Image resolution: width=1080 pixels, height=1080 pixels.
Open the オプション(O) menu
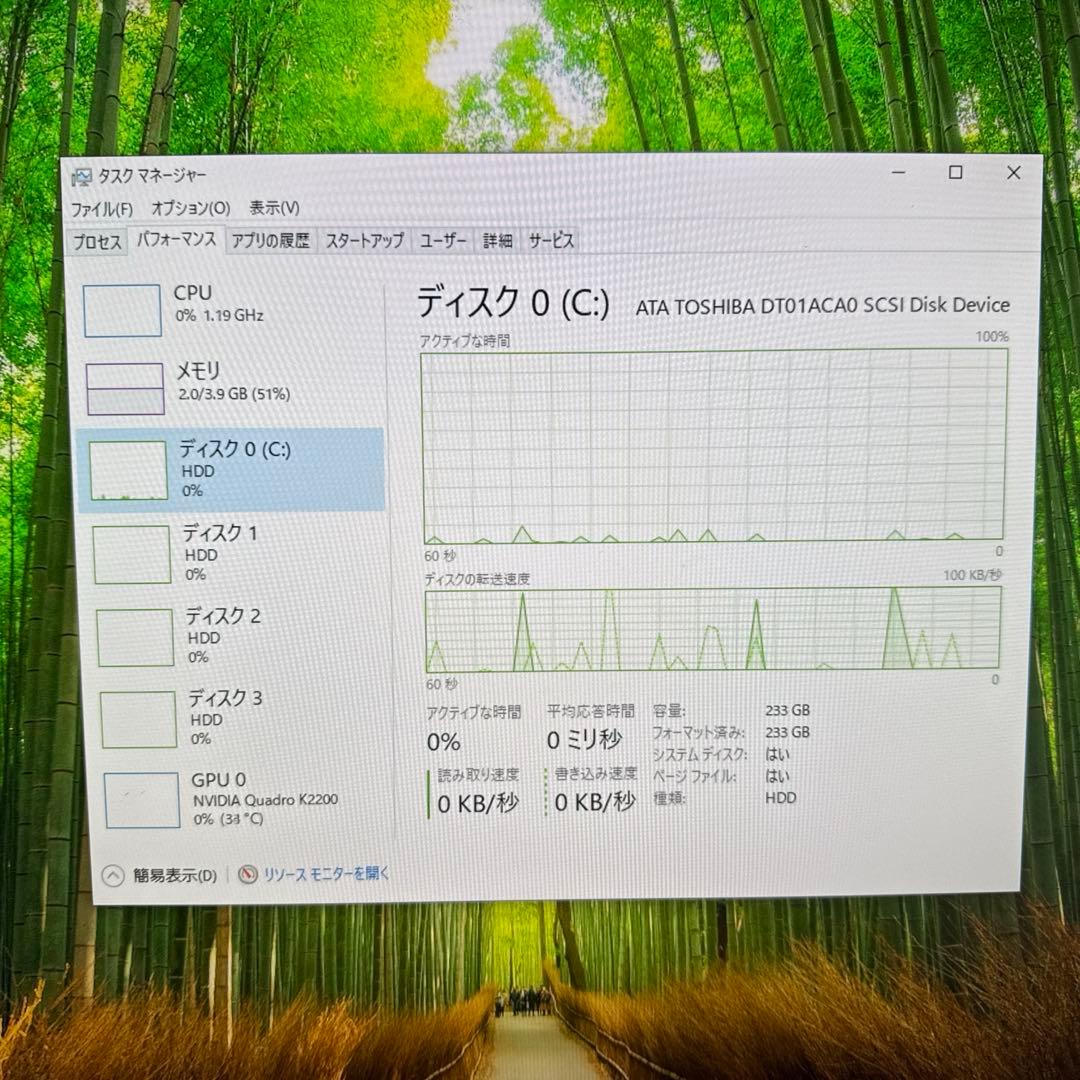click(x=190, y=209)
